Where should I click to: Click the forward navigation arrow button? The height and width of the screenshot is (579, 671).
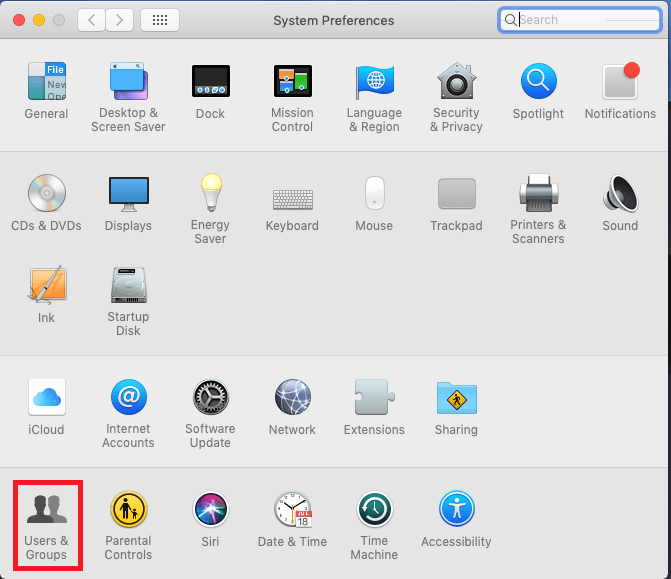(119, 20)
